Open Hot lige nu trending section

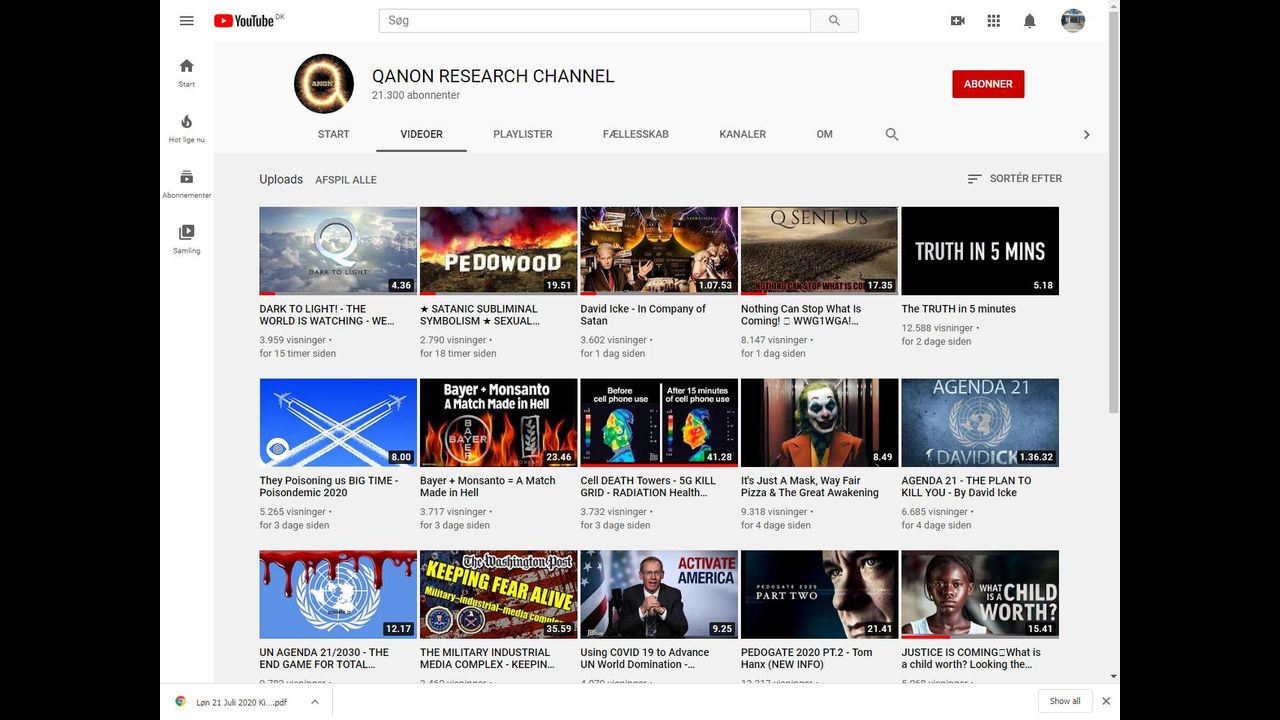tap(187, 128)
